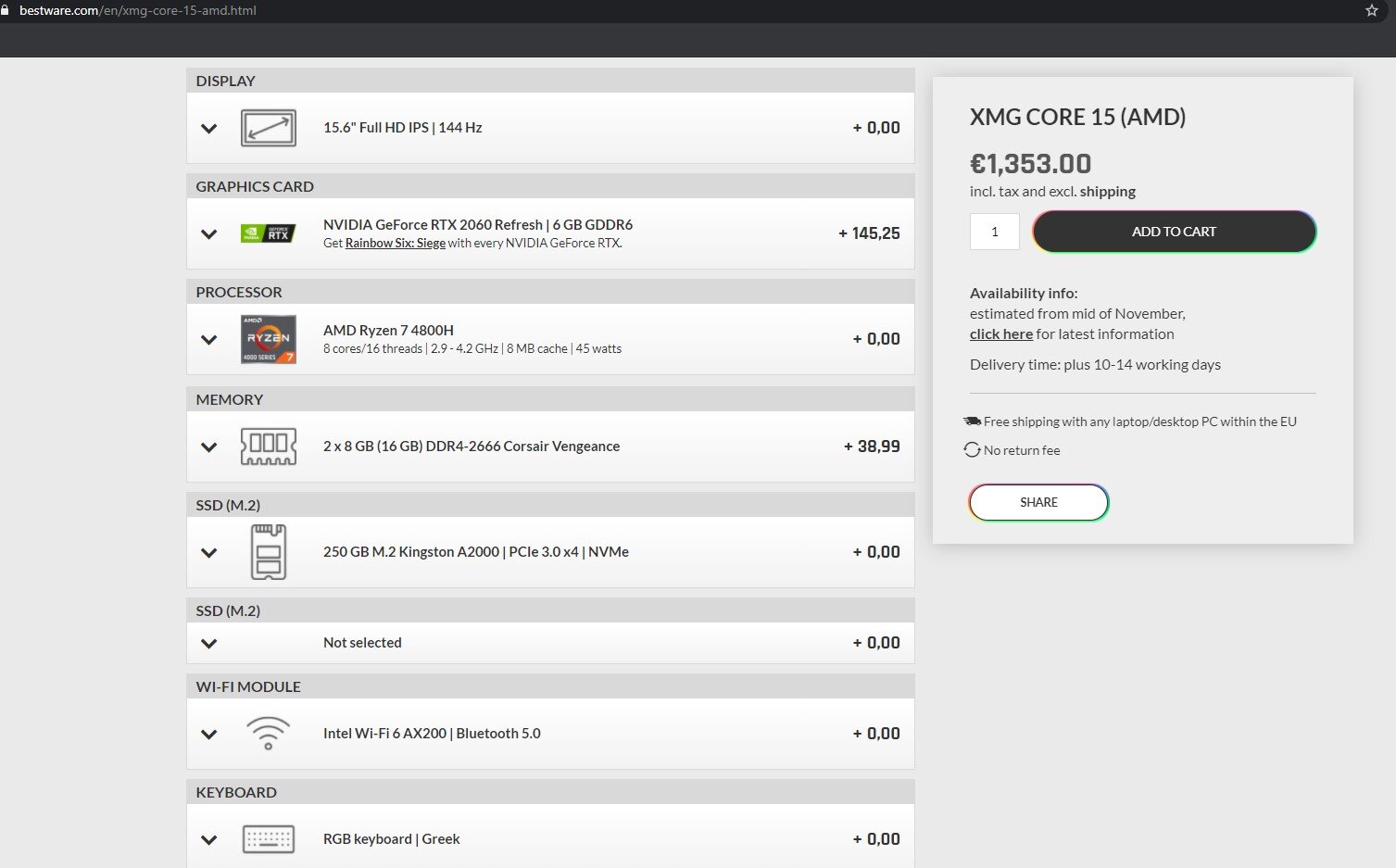Click the '+ 145,25' graphics card price
Viewport: 1396px width, 868px height.
[x=869, y=233]
